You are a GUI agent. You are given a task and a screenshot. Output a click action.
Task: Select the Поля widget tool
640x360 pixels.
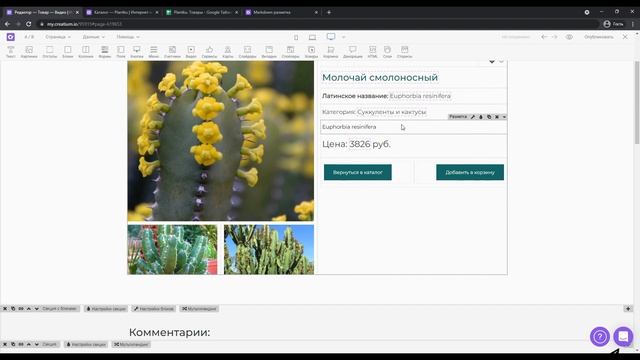121,52
